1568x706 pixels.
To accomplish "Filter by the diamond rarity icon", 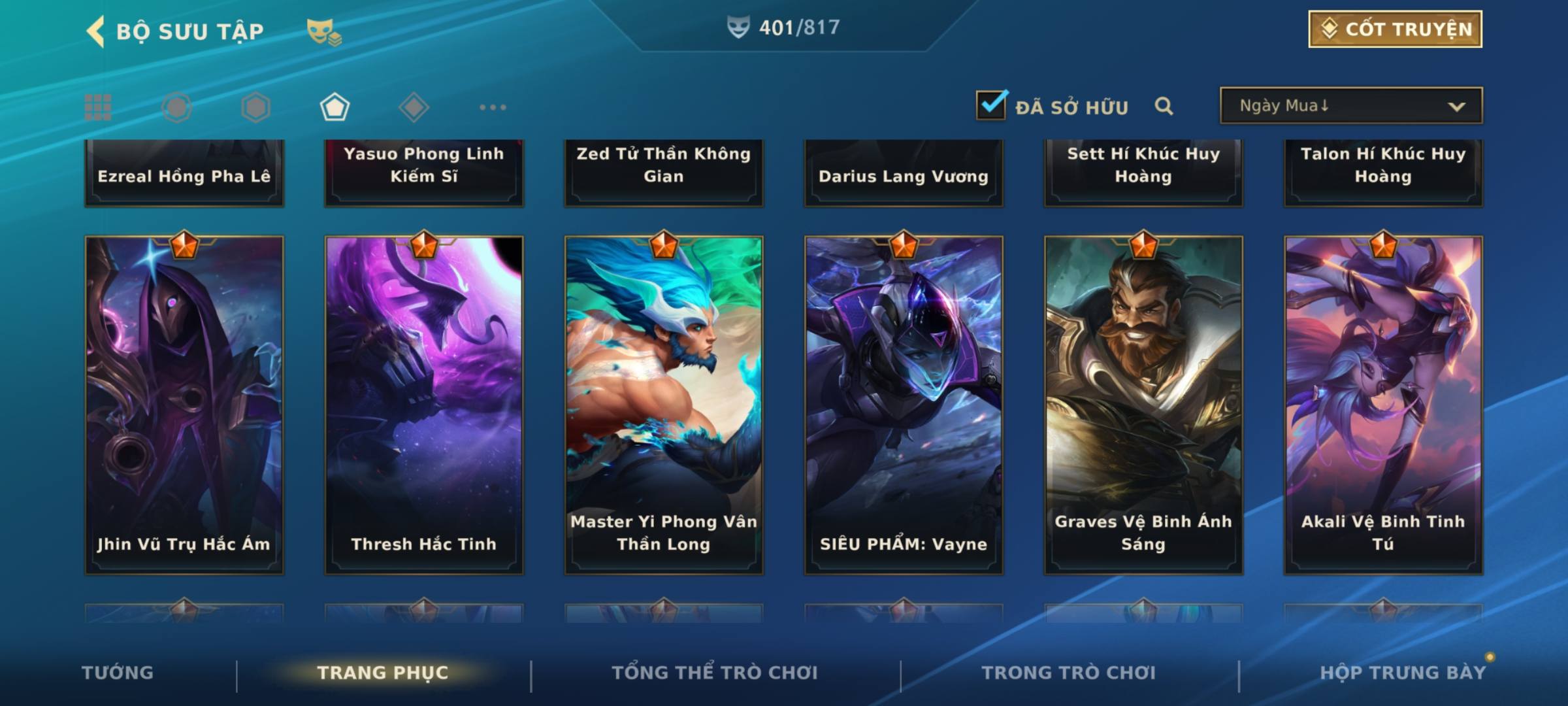I will coord(414,107).
